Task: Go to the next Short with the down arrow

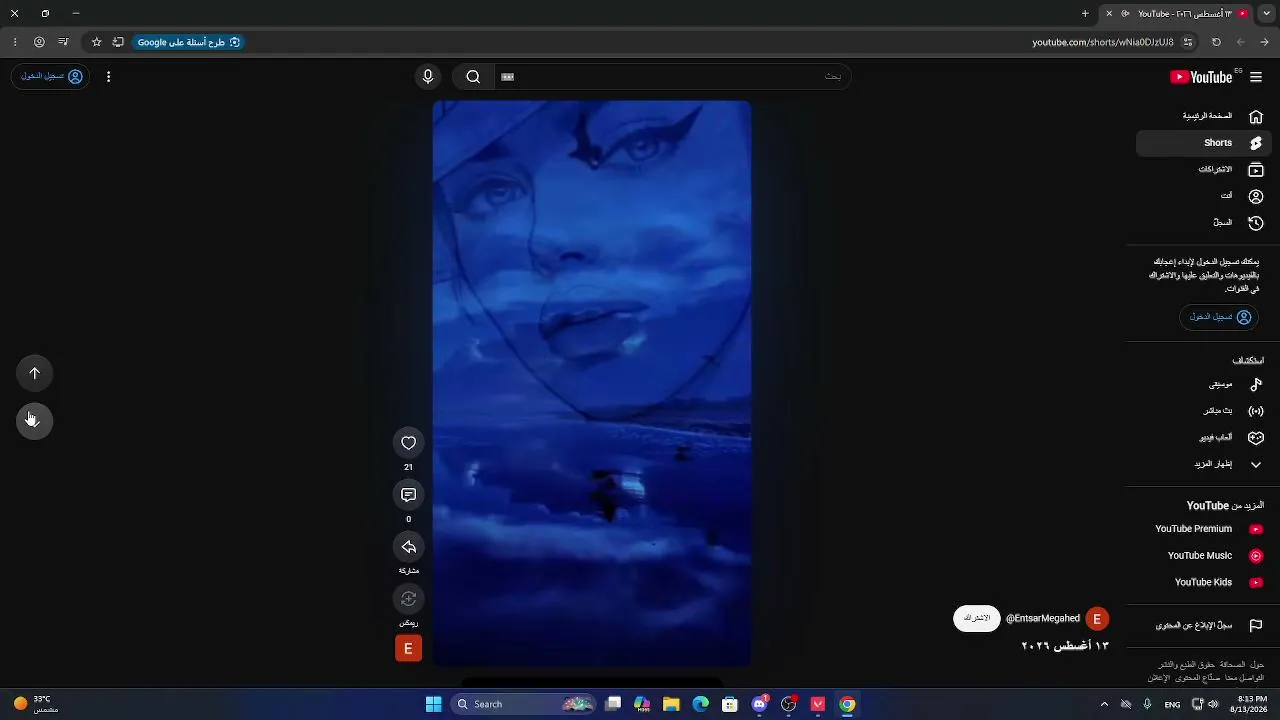Action: (x=34, y=421)
